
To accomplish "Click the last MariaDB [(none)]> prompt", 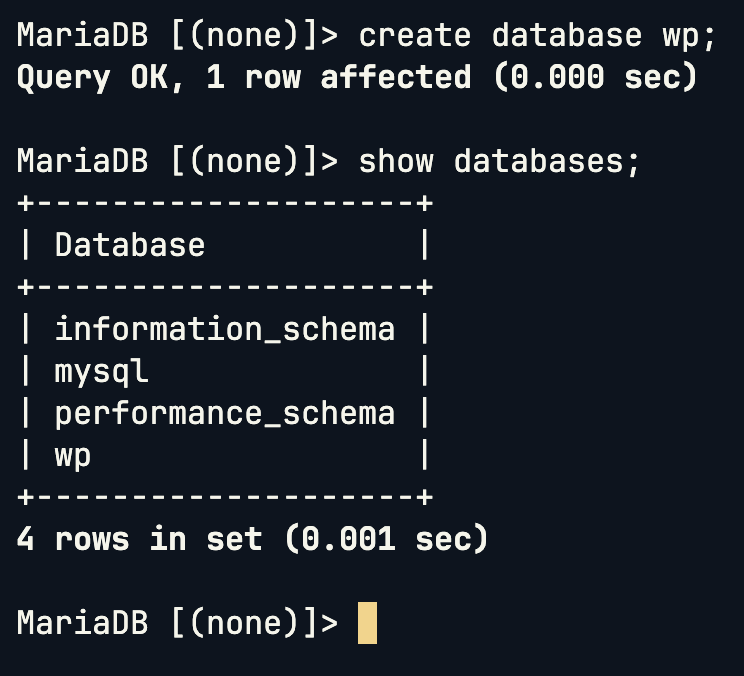I will point(177,623).
